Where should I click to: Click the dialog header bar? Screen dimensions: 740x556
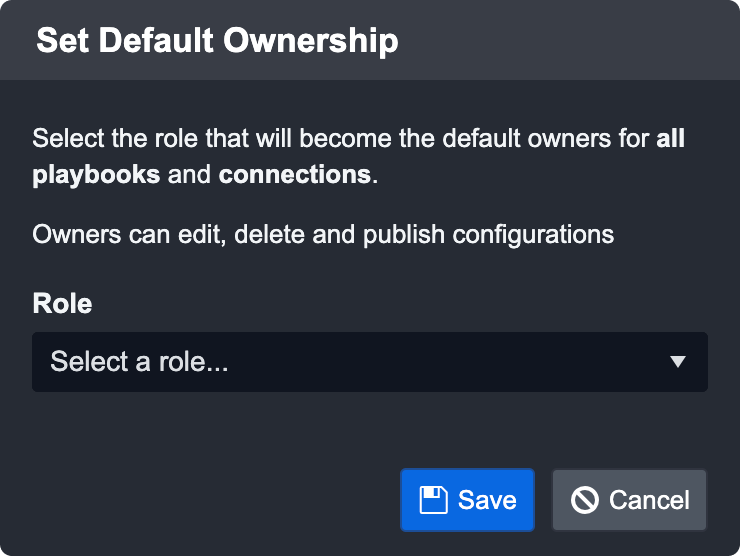point(560,41)
